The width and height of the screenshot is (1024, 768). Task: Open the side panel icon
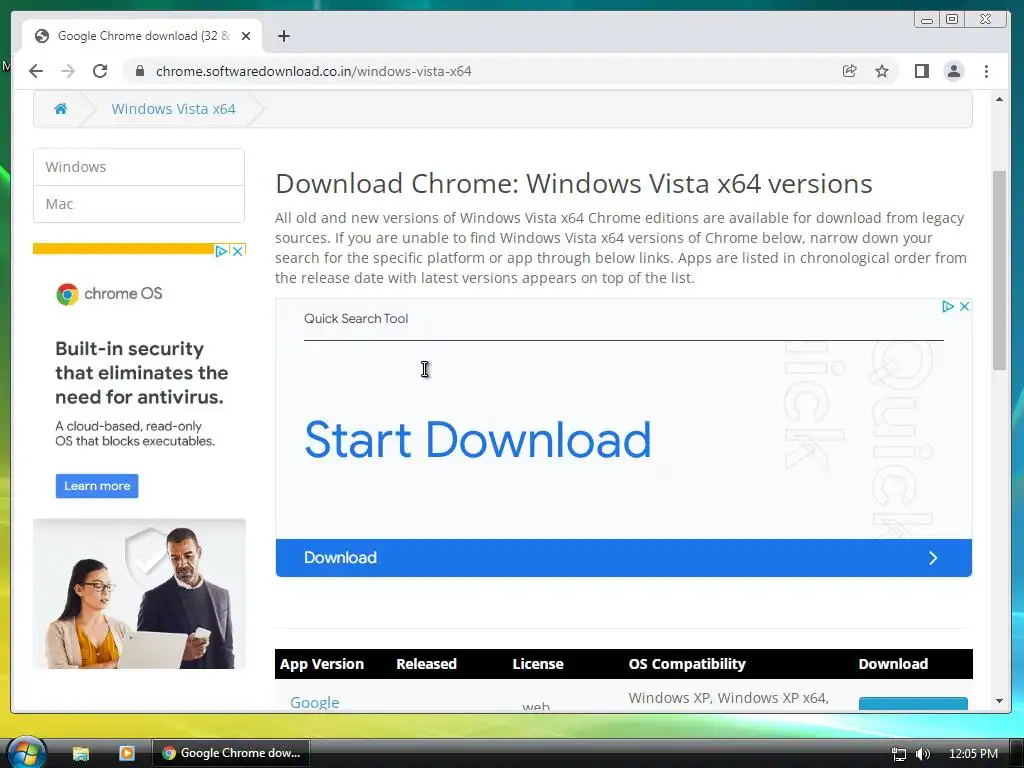point(921,71)
